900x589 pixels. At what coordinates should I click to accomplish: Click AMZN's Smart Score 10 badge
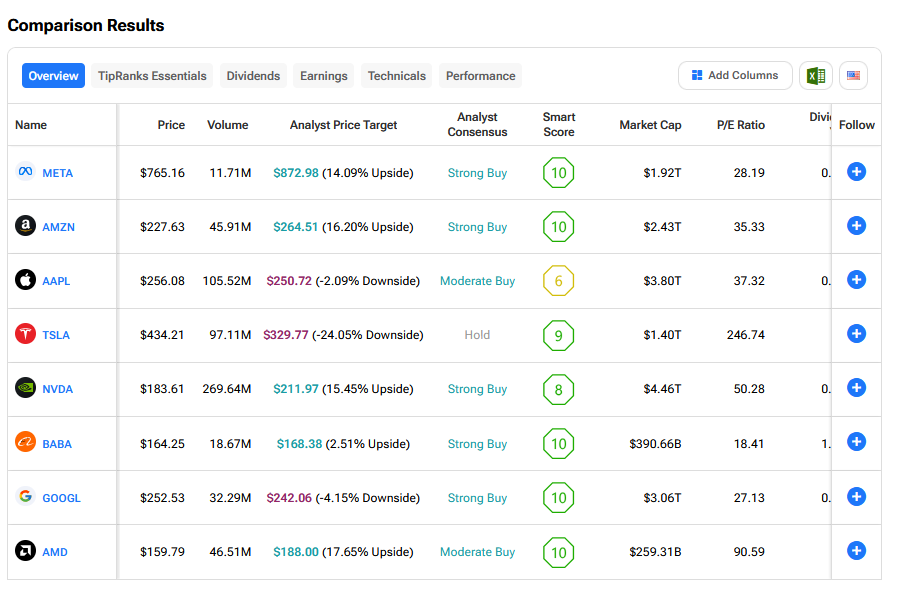tap(558, 227)
